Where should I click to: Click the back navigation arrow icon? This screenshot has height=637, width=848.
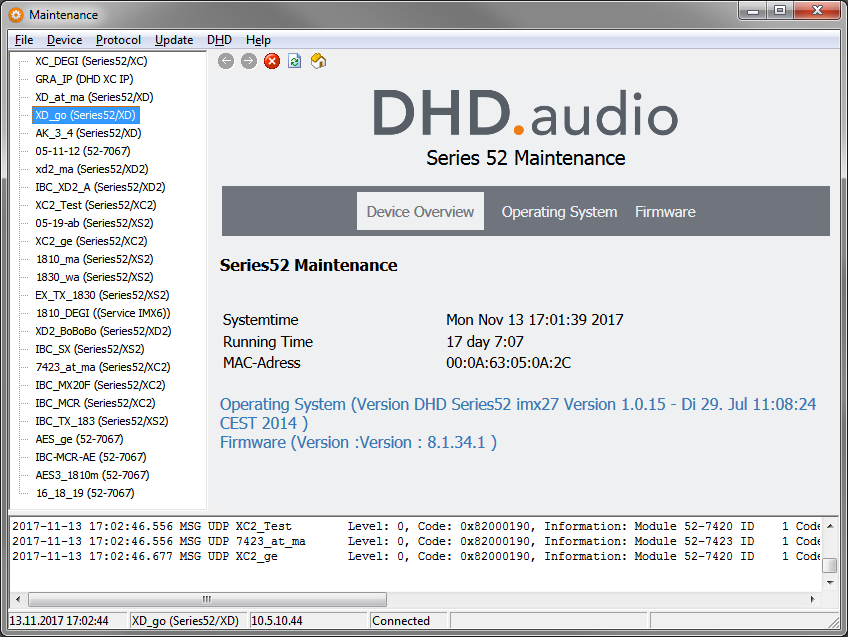pos(226,61)
